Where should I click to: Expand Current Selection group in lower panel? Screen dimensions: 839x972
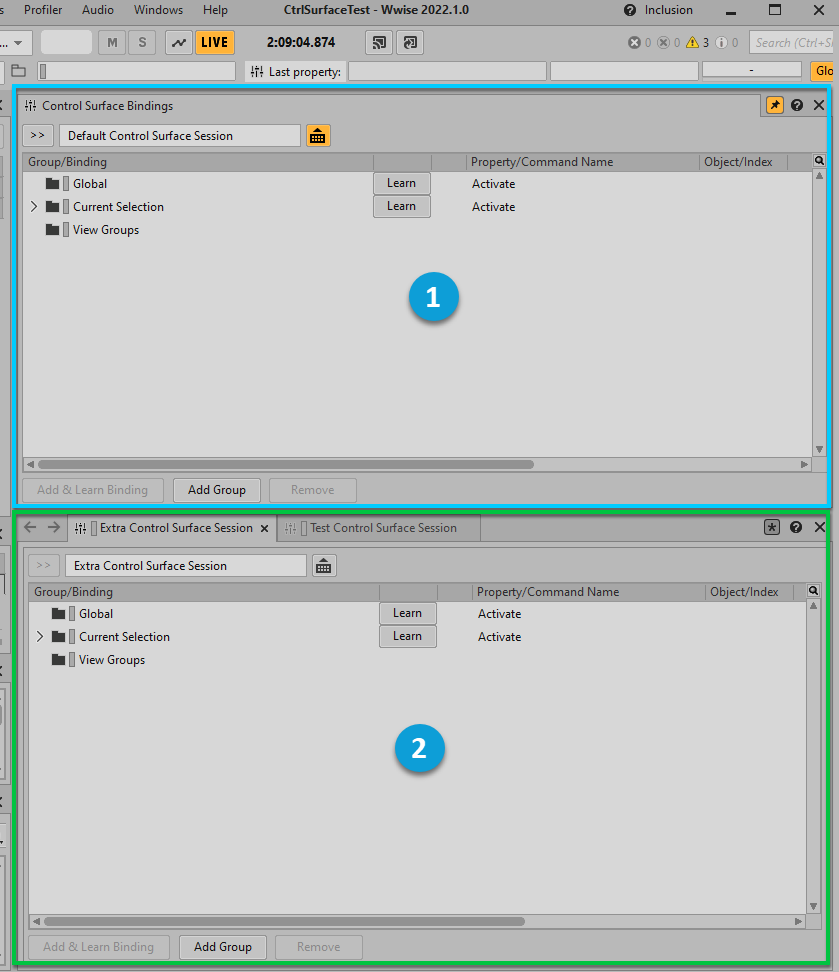click(x=39, y=637)
